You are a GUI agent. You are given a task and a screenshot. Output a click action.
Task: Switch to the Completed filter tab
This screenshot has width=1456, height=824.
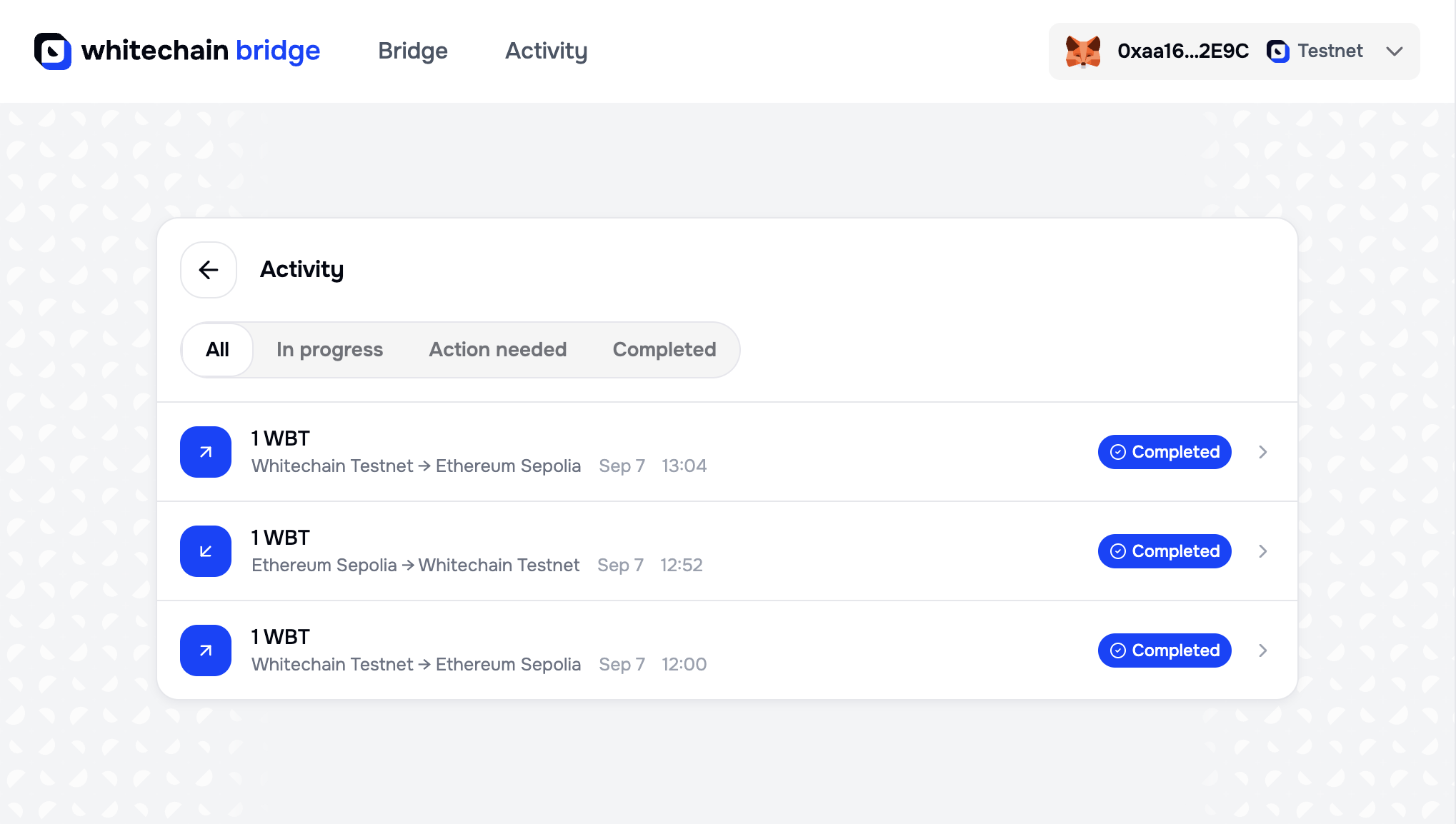click(664, 350)
